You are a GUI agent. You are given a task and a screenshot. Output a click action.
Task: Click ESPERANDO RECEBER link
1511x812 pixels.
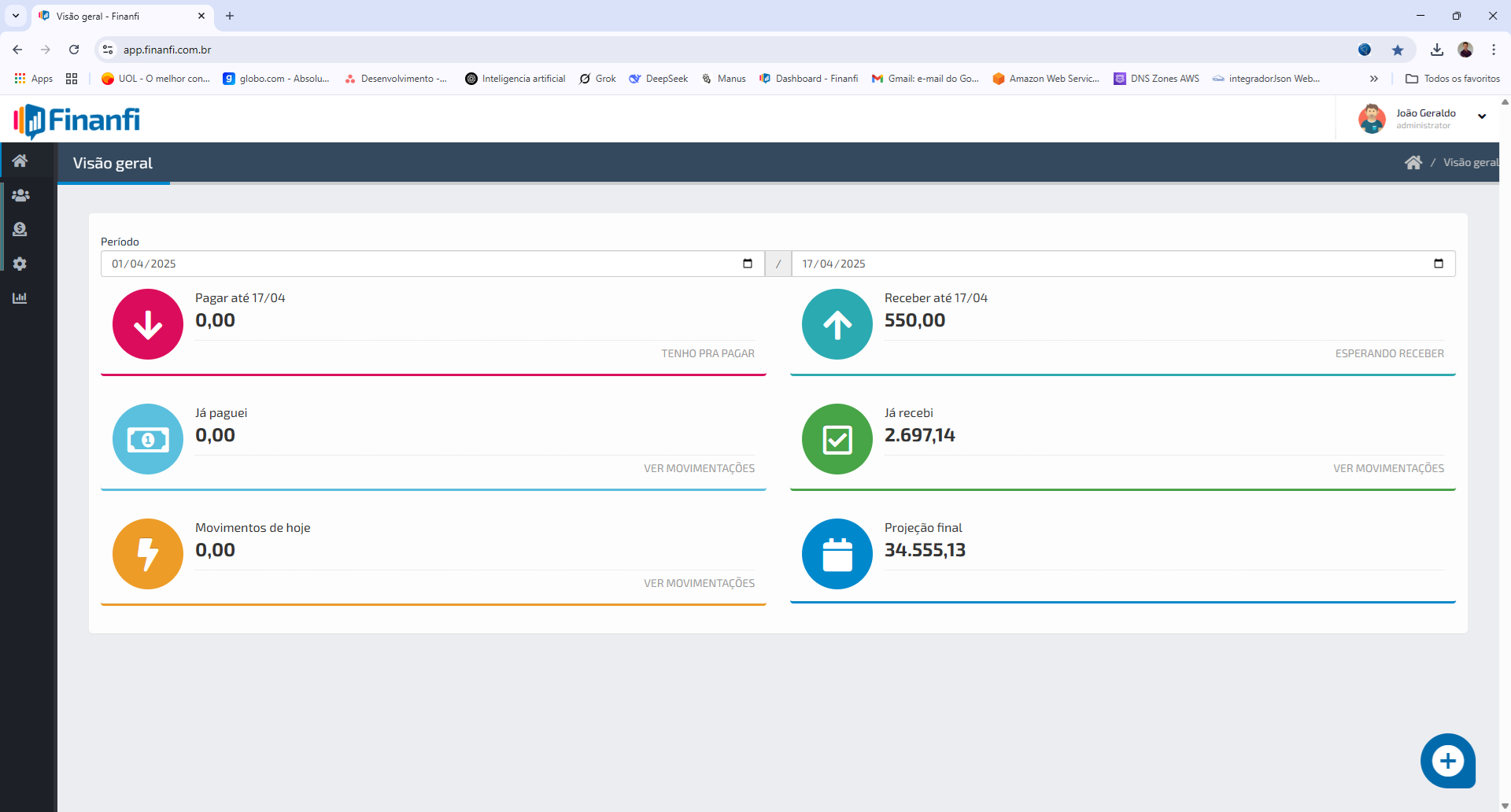coord(1389,353)
